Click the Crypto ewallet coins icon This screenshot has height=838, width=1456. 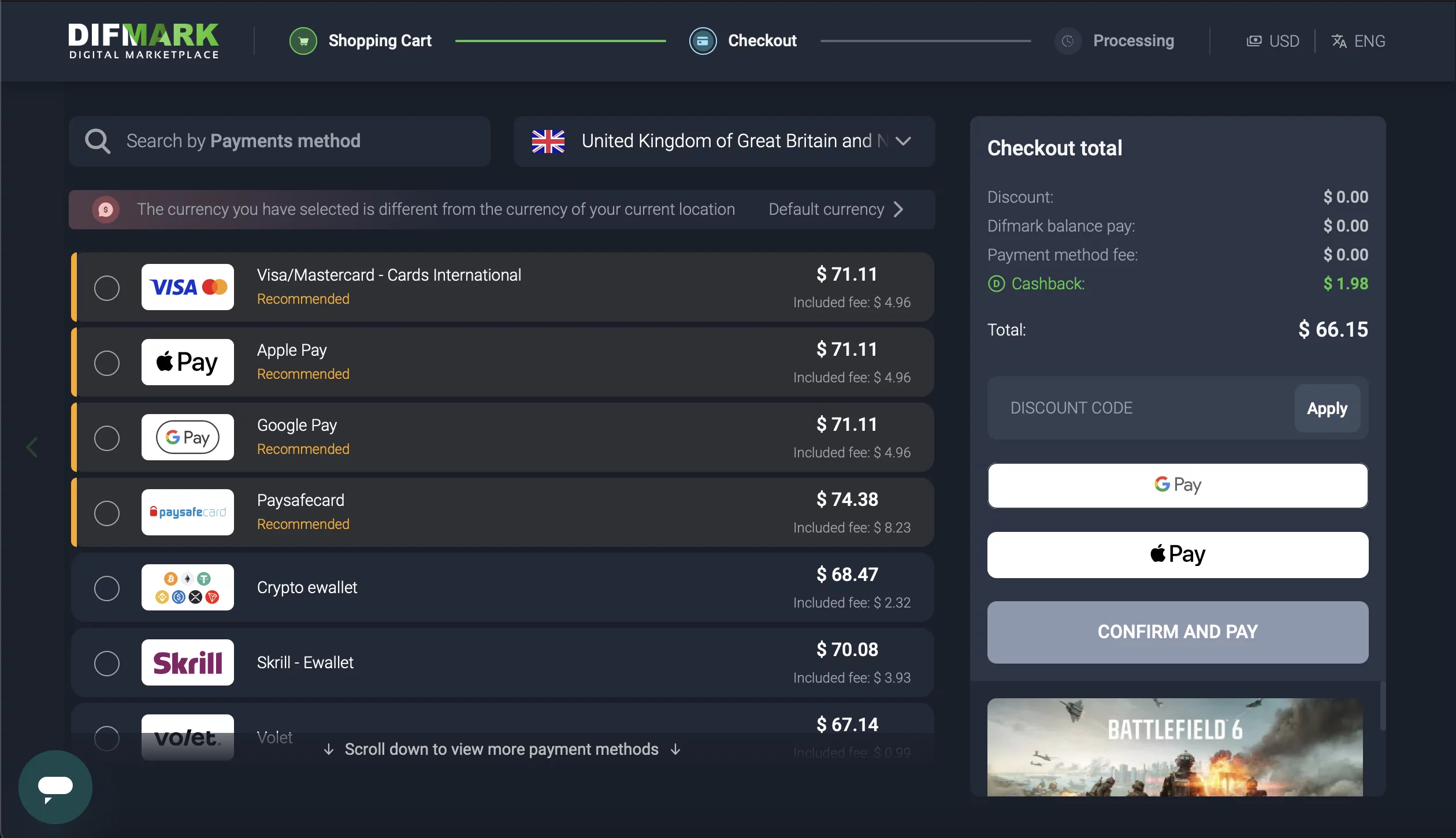[x=188, y=587]
